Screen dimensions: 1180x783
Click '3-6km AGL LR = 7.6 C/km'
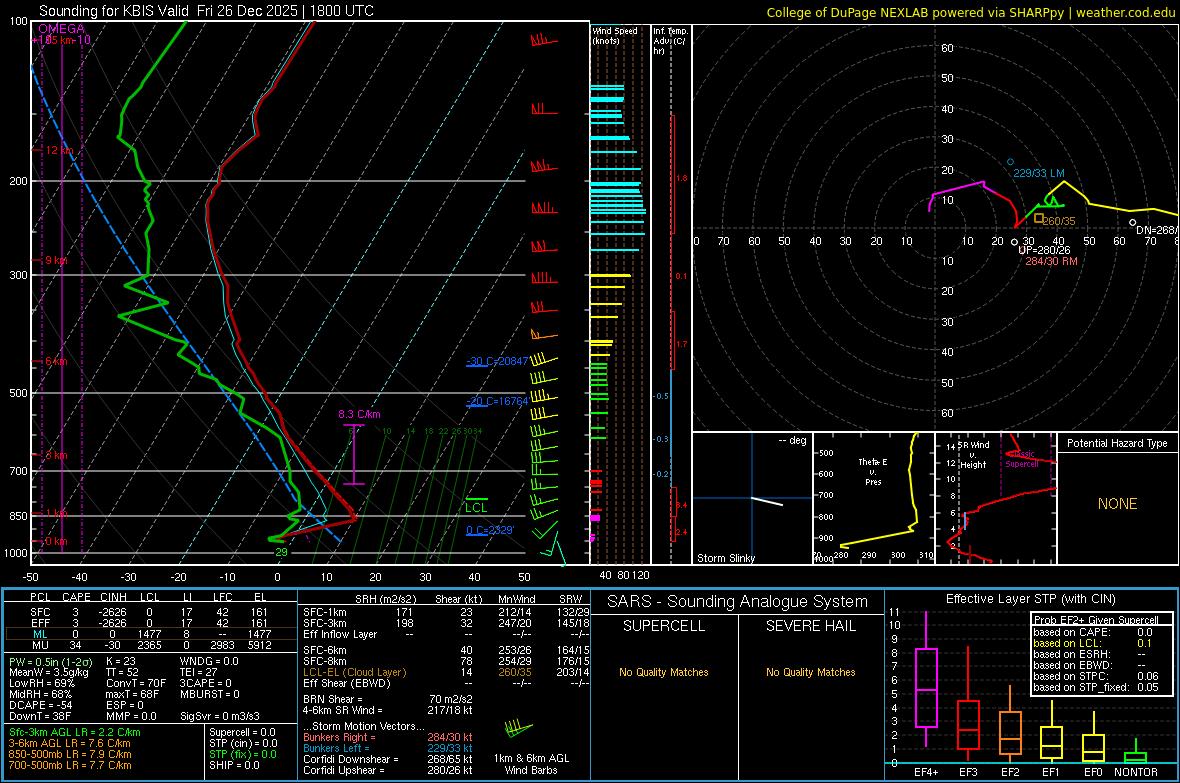point(70,743)
